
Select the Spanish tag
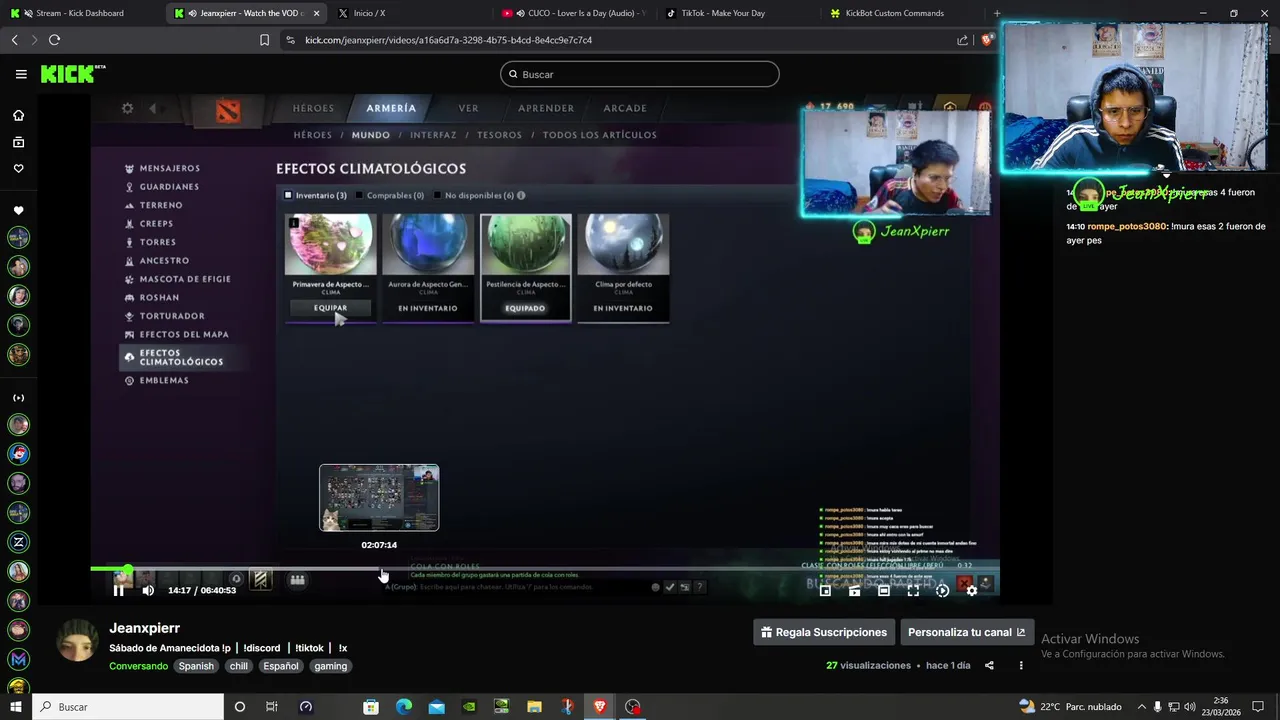pyautogui.click(x=196, y=666)
